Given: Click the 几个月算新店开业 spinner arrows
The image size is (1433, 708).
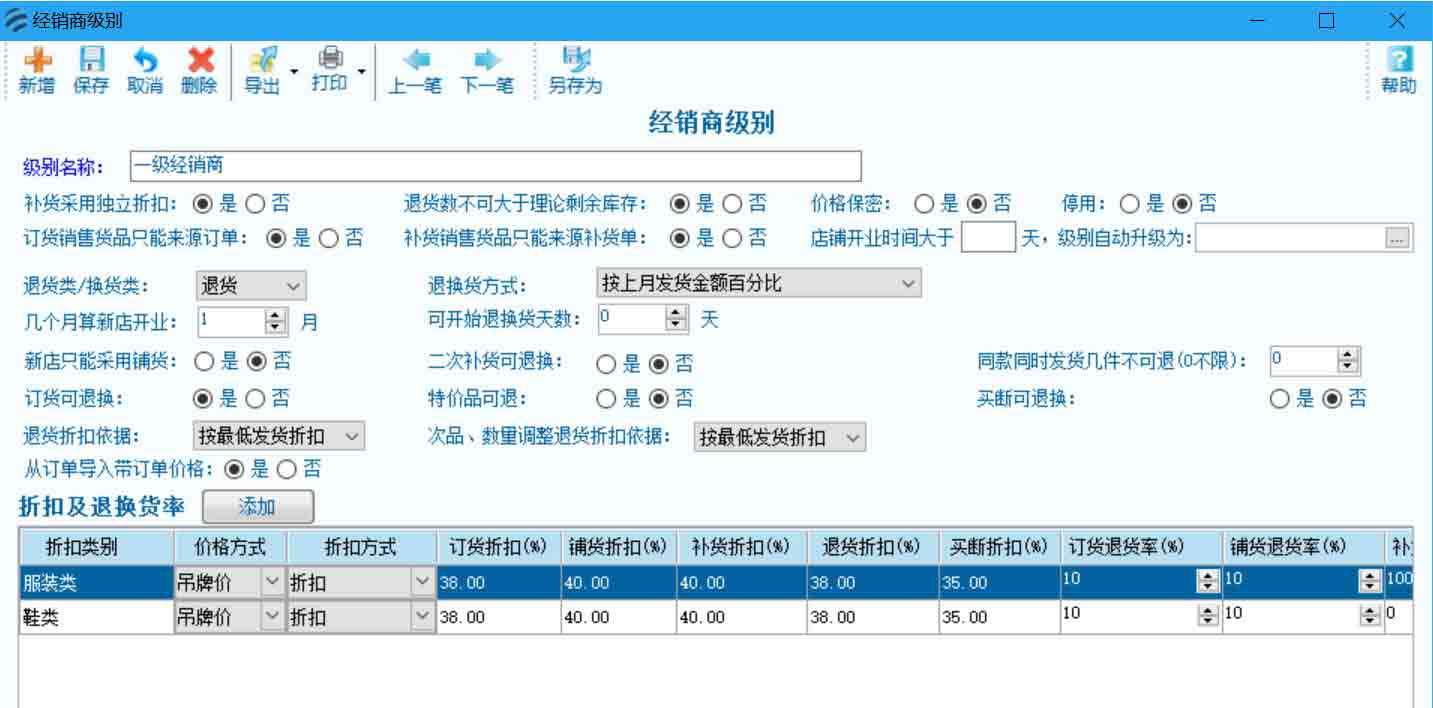Looking at the screenshot, I should (x=275, y=322).
